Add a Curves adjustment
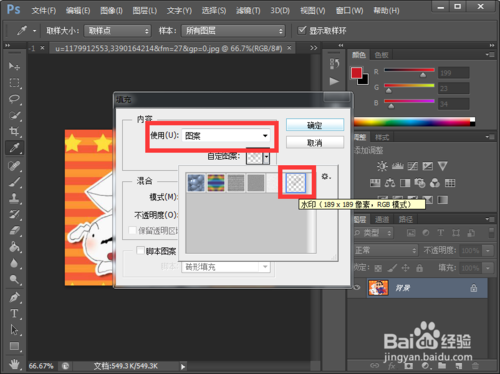 point(413,166)
